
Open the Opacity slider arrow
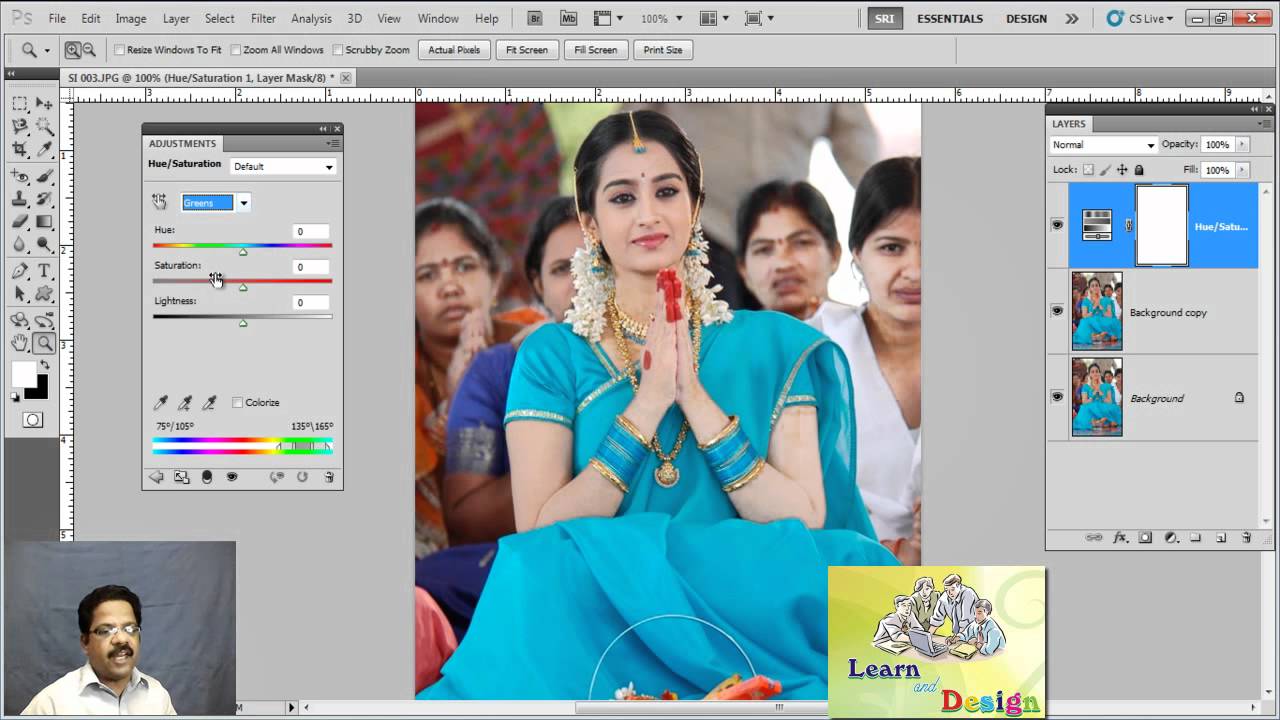1242,145
